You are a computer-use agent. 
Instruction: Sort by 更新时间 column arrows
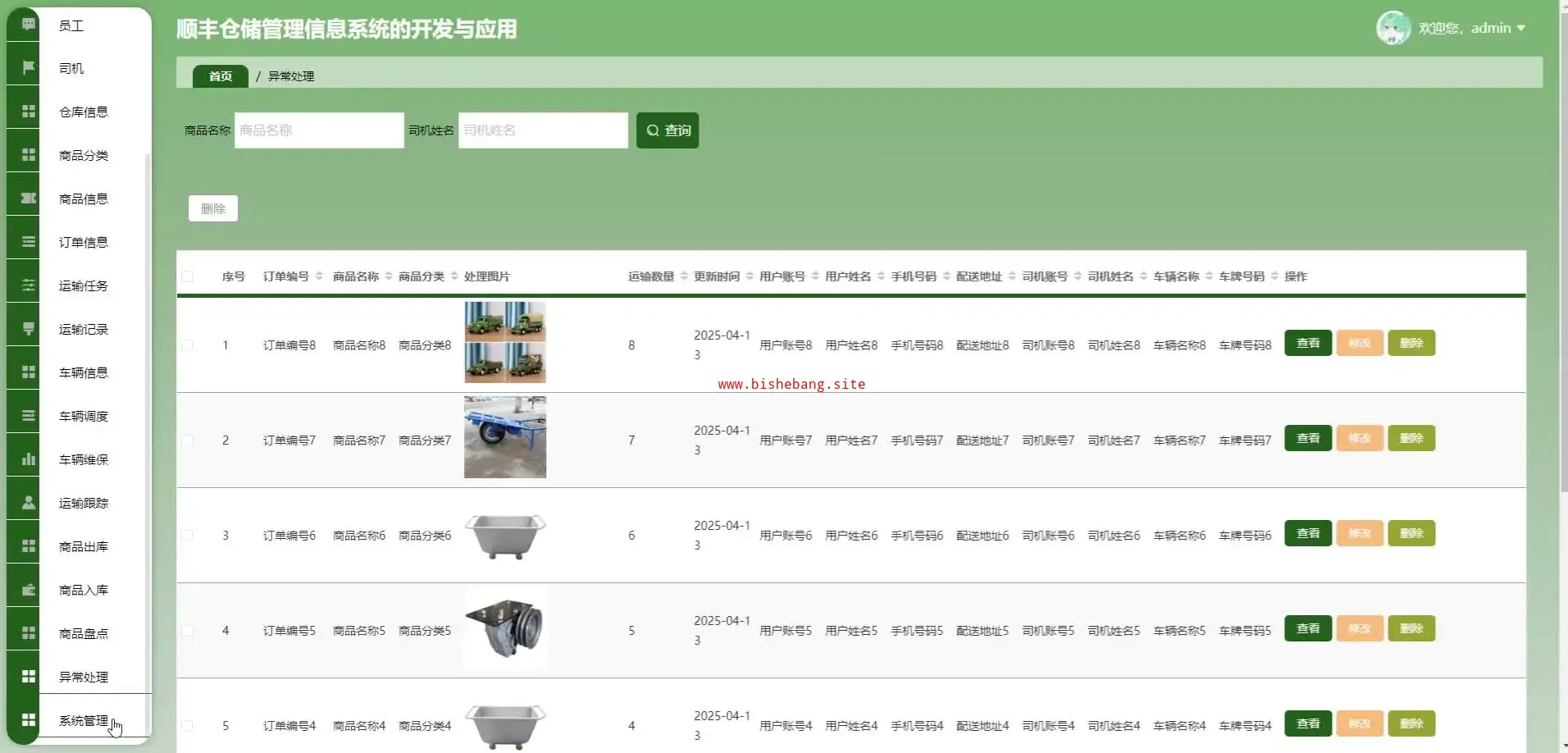coord(750,276)
